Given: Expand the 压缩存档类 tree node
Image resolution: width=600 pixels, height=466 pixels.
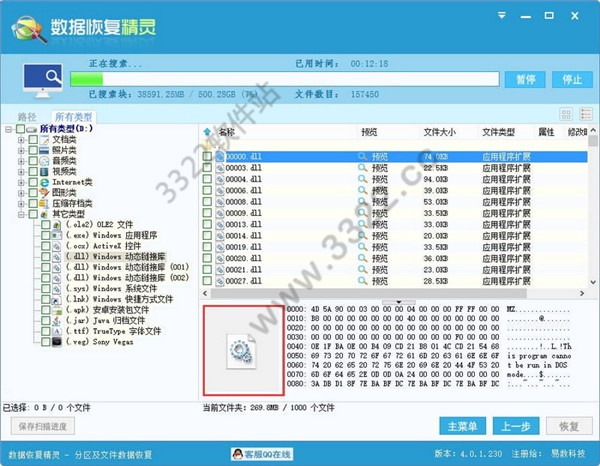Looking at the screenshot, I should point(21,204).
